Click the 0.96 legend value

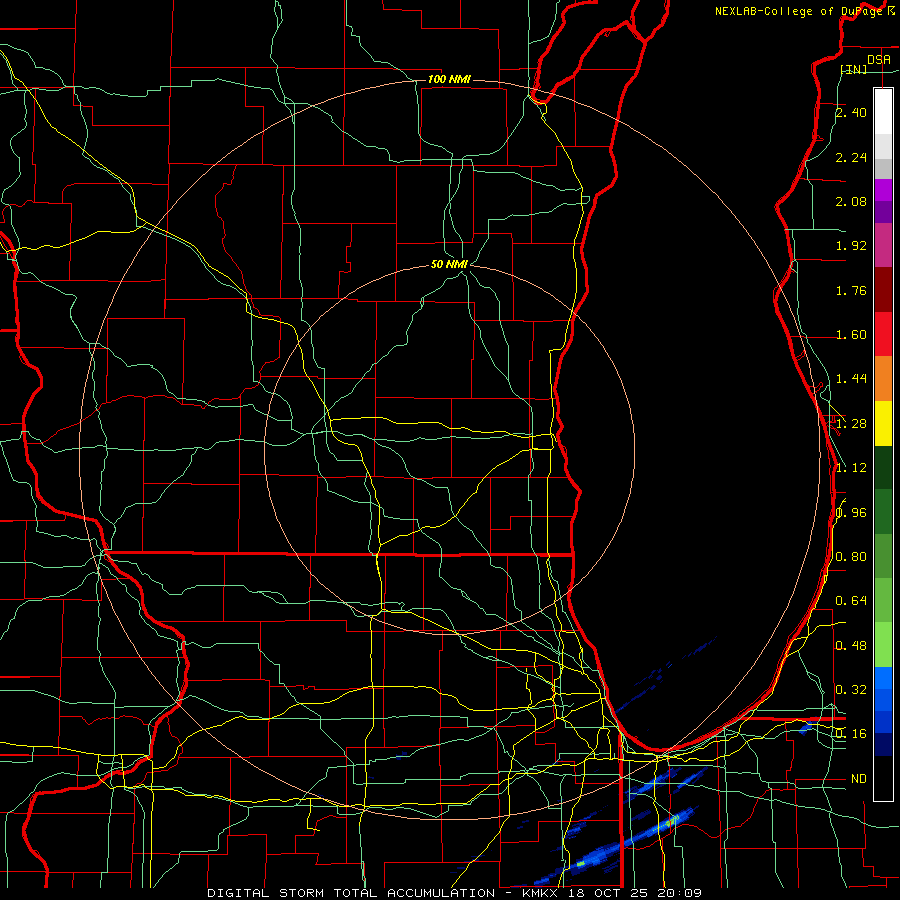[x=851, y=513]
